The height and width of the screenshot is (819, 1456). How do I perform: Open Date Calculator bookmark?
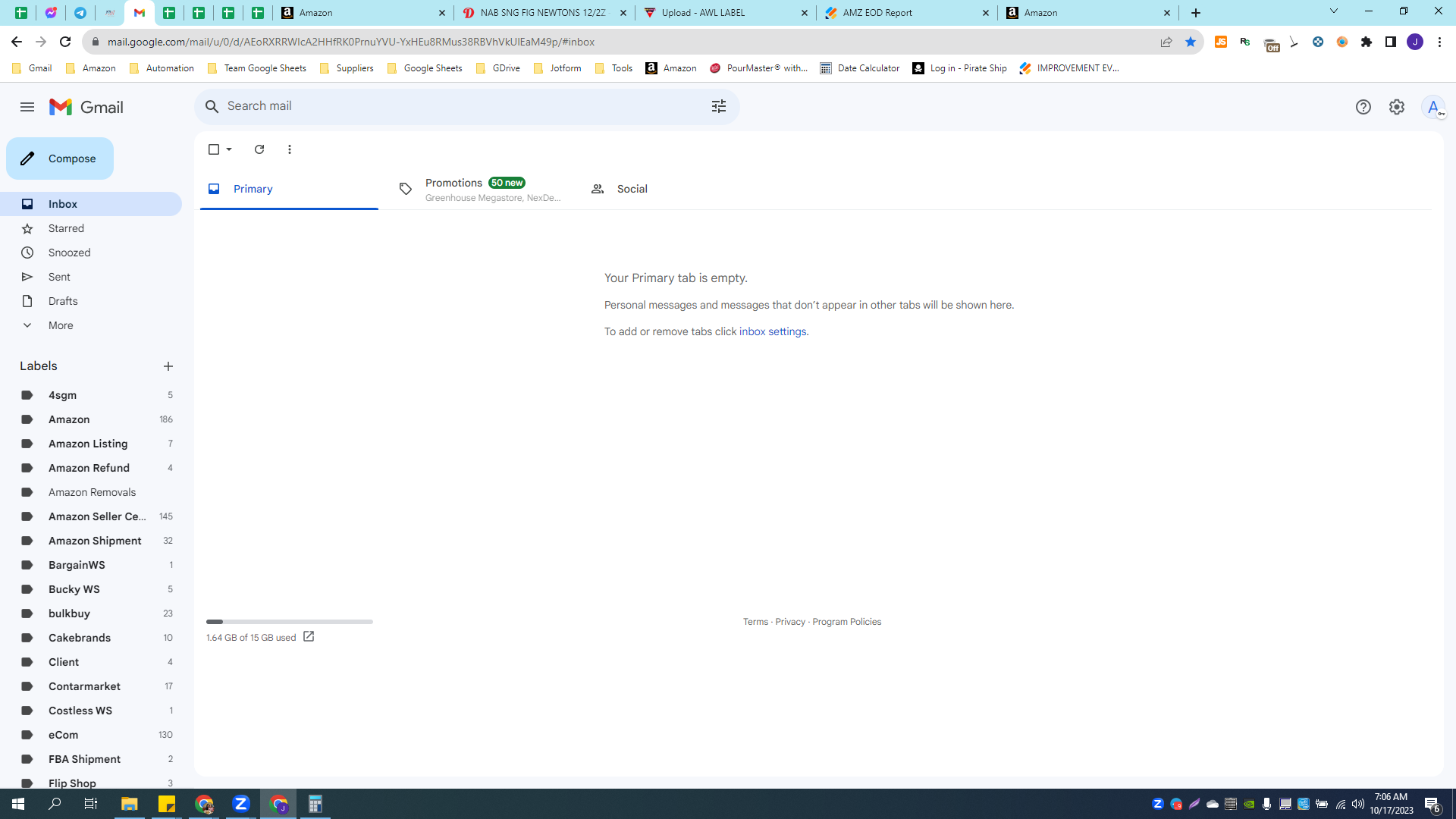860,68
